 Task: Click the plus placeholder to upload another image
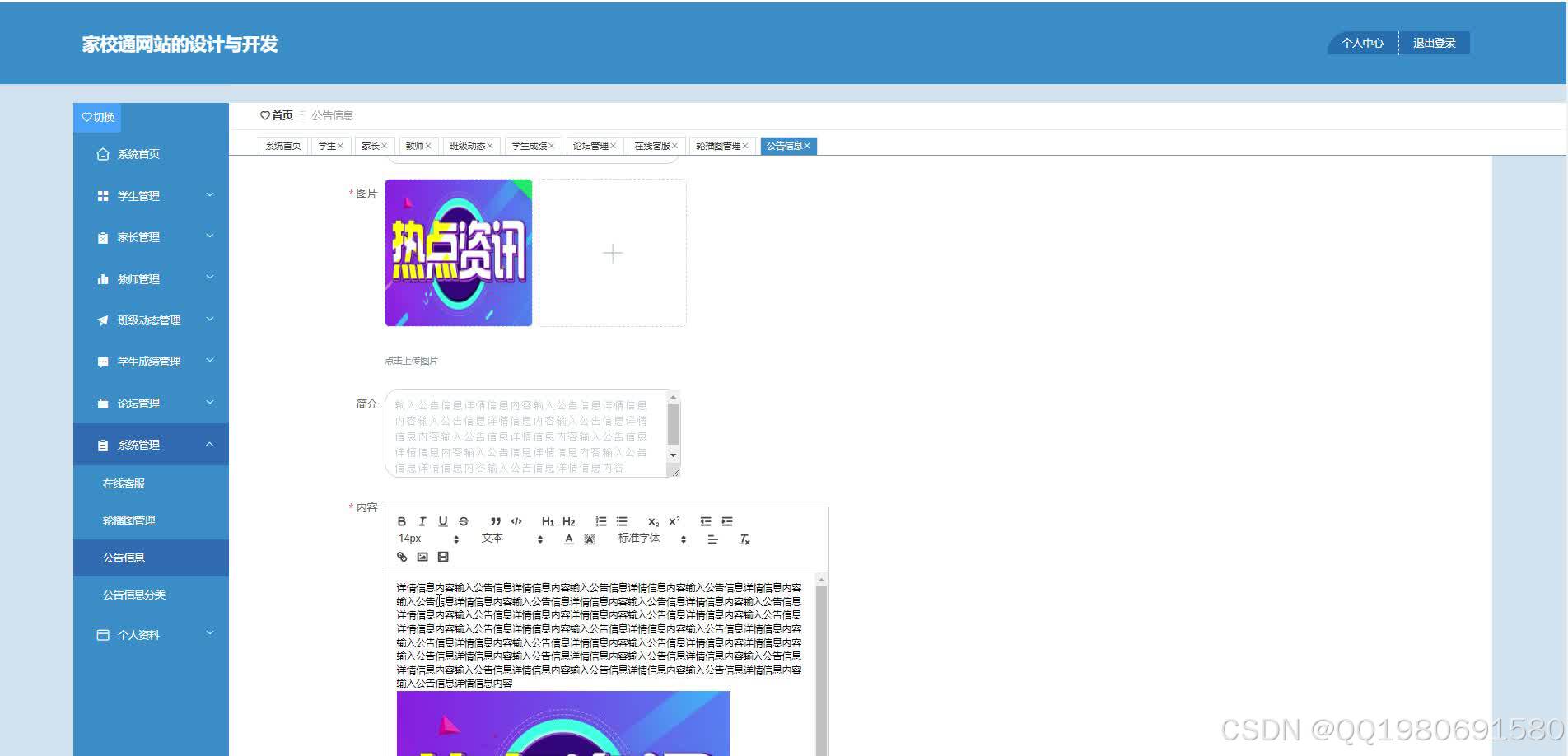613,254
